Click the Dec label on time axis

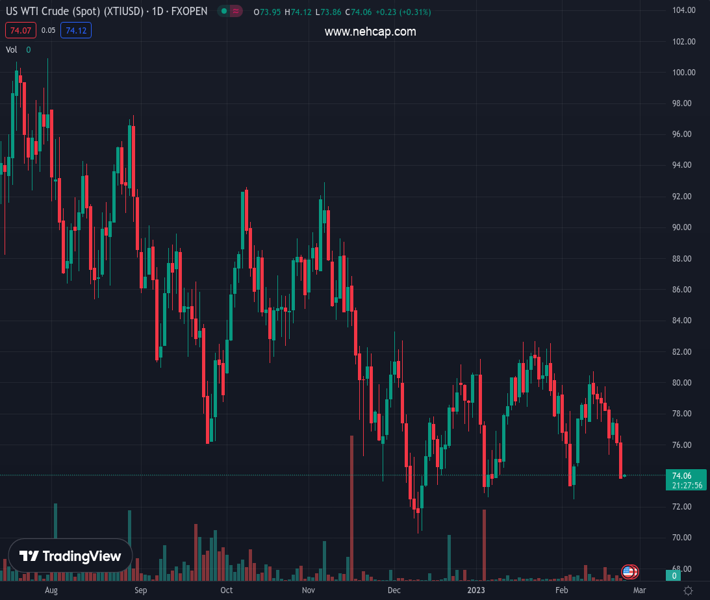(x=394, y=591)
